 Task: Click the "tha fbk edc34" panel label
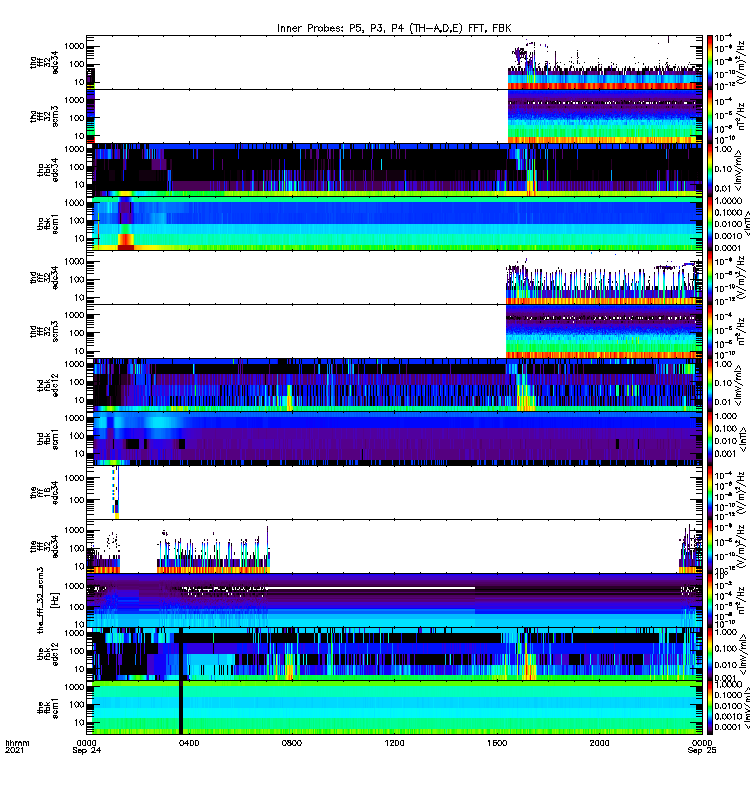pyautogui.click(x=48, y=170)
